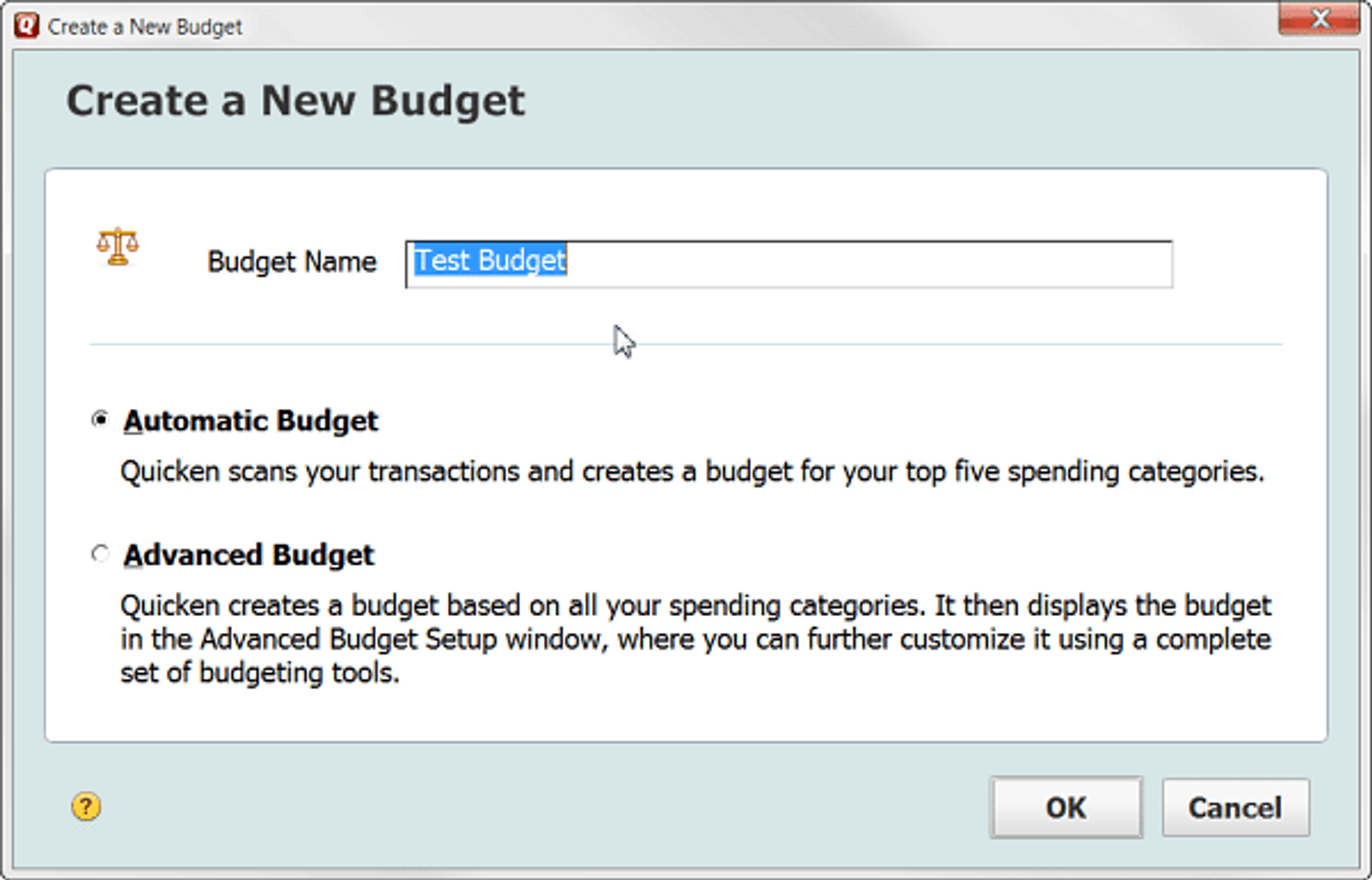This screenshot has height=880, width=1372.
Task: Confirm with the OK button
Action: click(1066, 807)
